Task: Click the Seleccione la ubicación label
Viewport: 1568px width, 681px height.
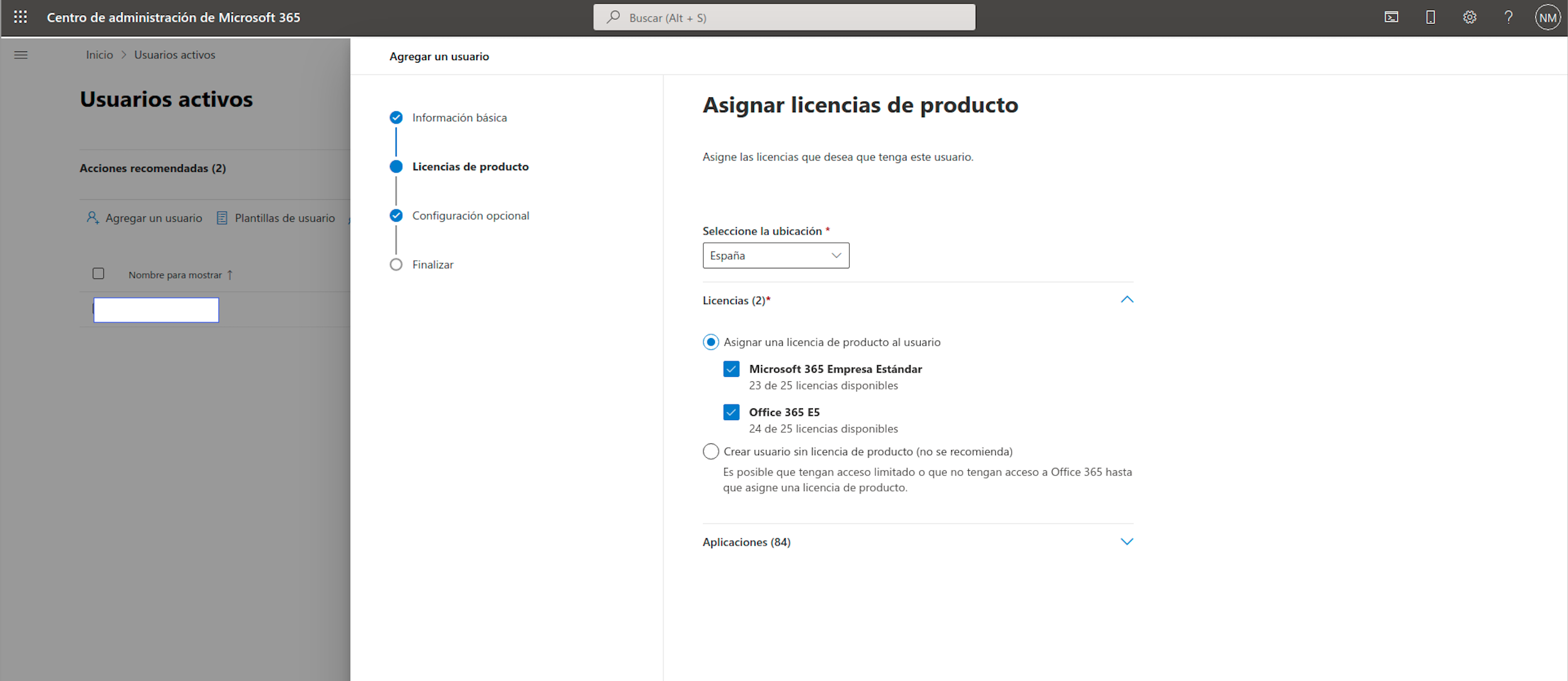Action: click(762, 231)
